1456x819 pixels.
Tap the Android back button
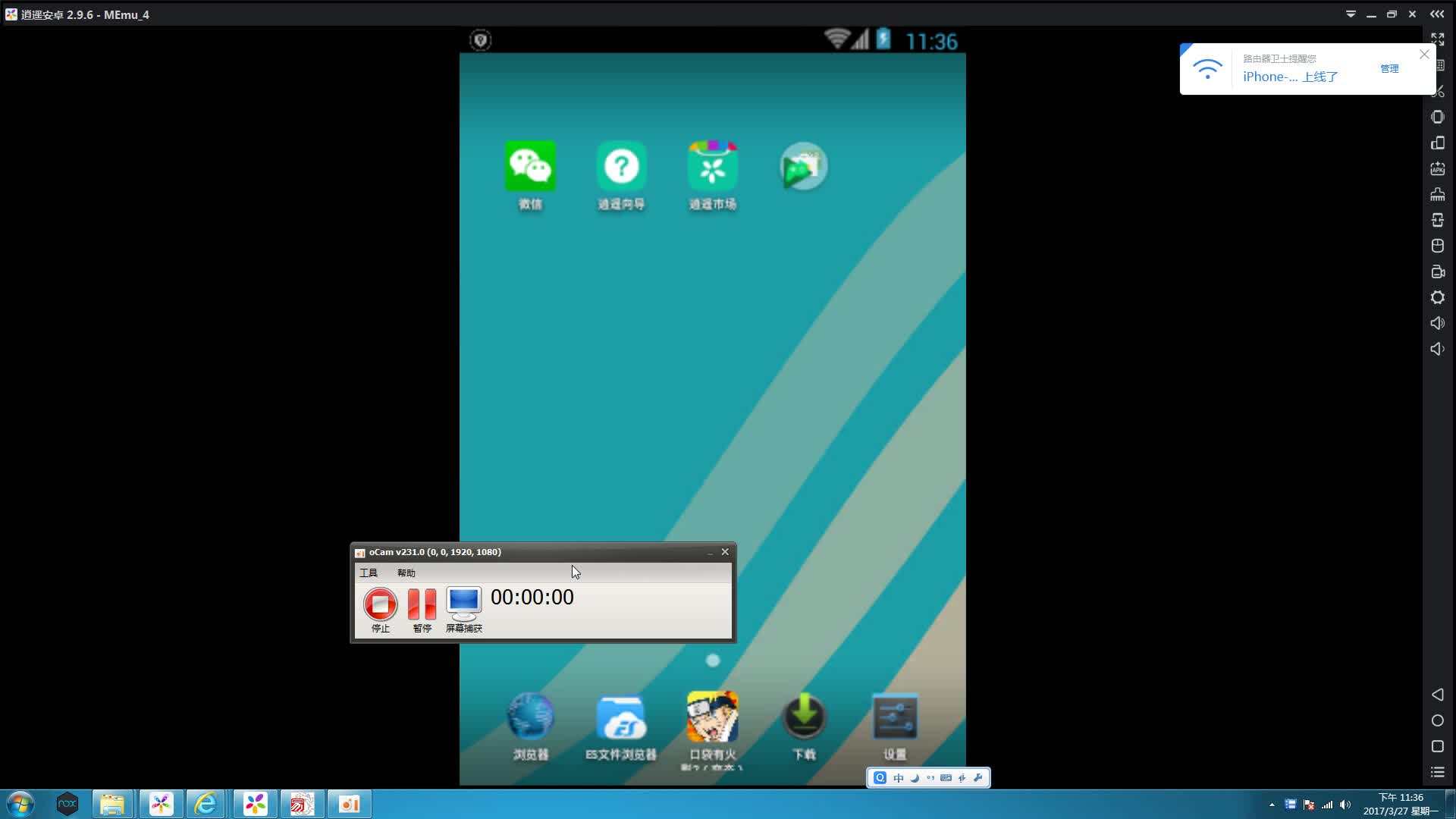click(x=1437, y=695)
